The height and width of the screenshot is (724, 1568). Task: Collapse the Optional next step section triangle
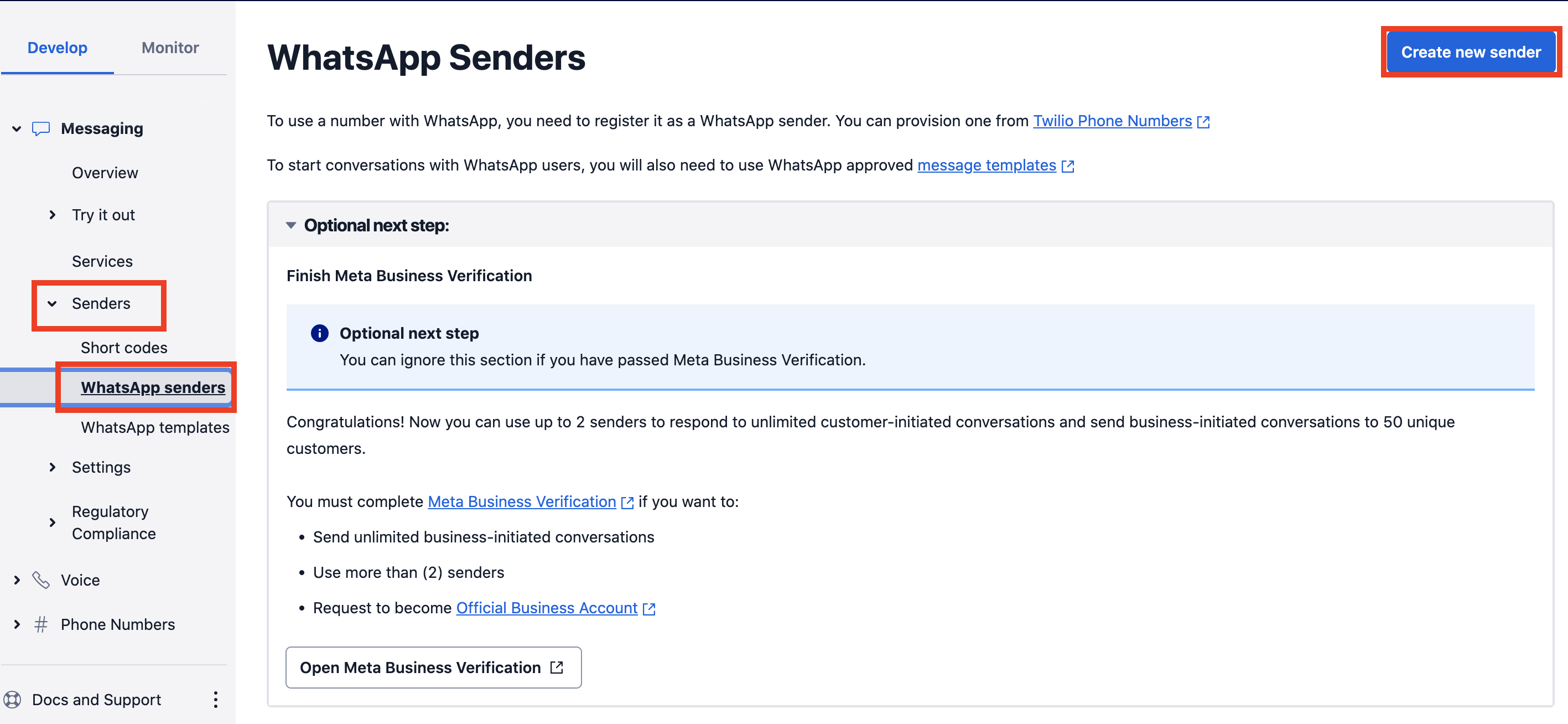[291, 225]
